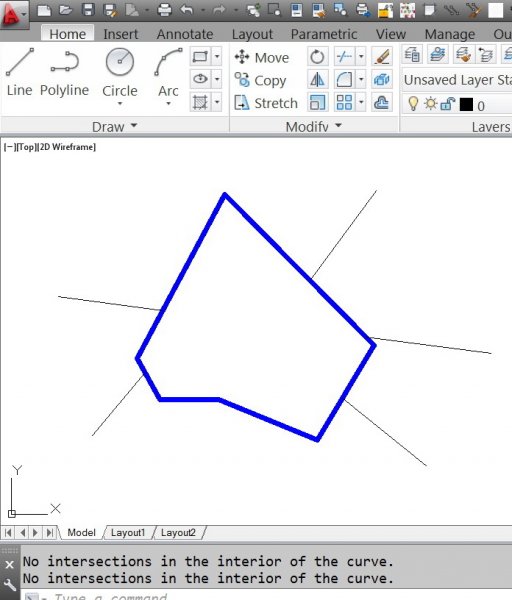Open the rectangle tool dropdown arrow

tap(217, 57)
